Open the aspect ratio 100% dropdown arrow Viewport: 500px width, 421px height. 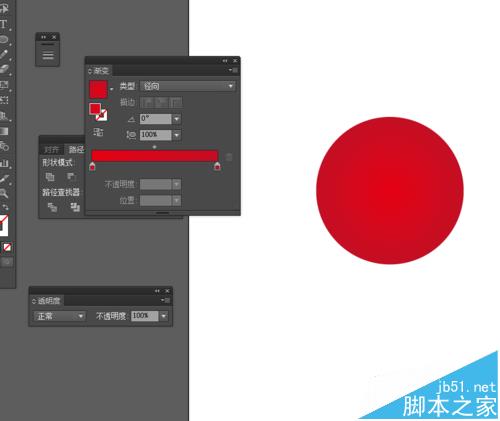[177, 135]
